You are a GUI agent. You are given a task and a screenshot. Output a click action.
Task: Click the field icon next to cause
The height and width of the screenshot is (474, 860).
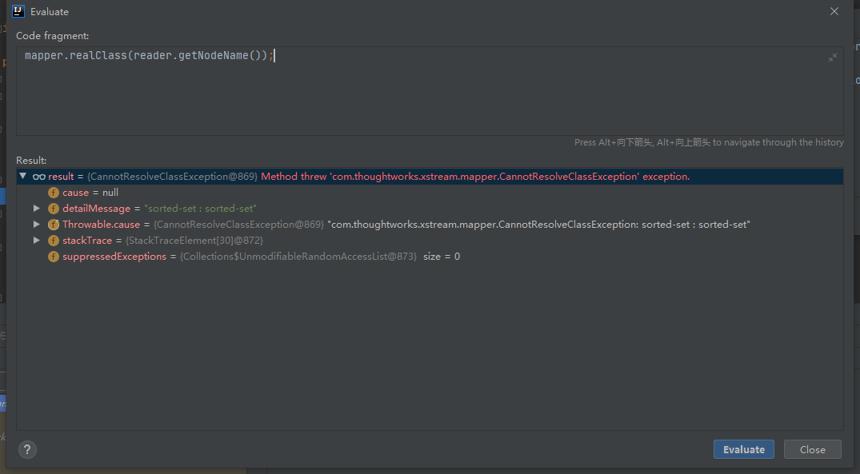point(53,193)
